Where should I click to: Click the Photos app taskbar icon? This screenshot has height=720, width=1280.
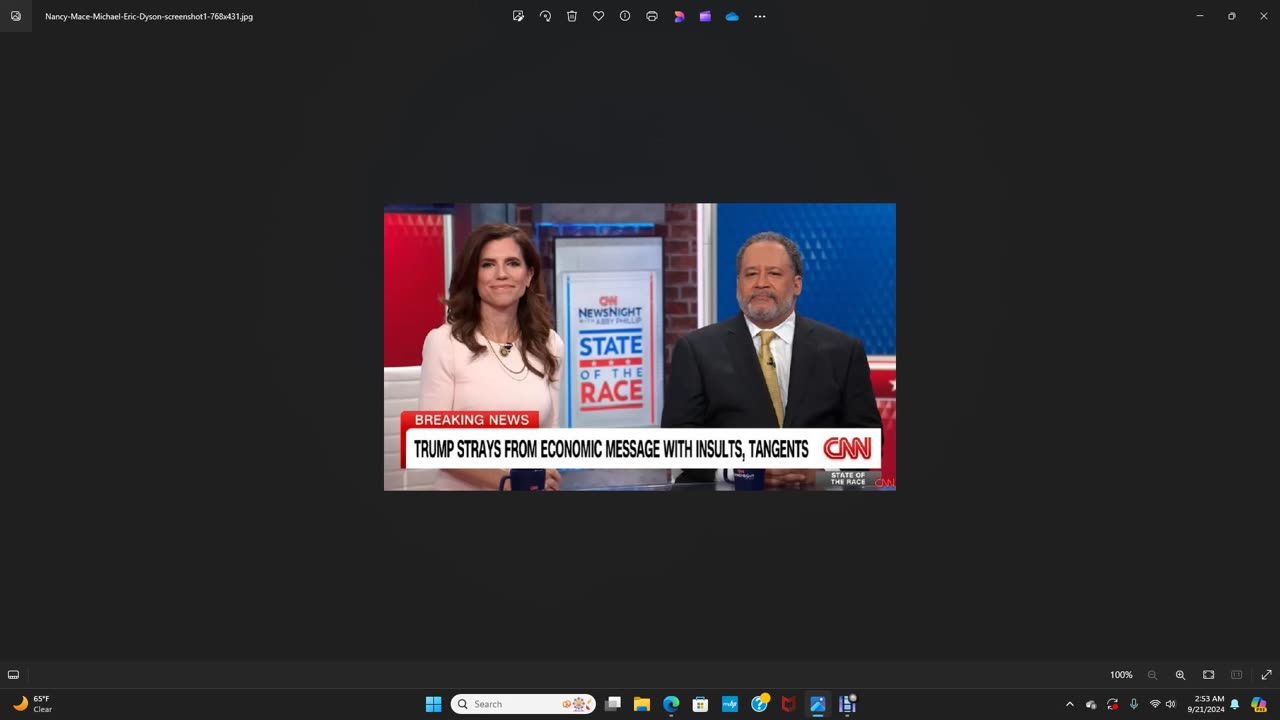818,704
